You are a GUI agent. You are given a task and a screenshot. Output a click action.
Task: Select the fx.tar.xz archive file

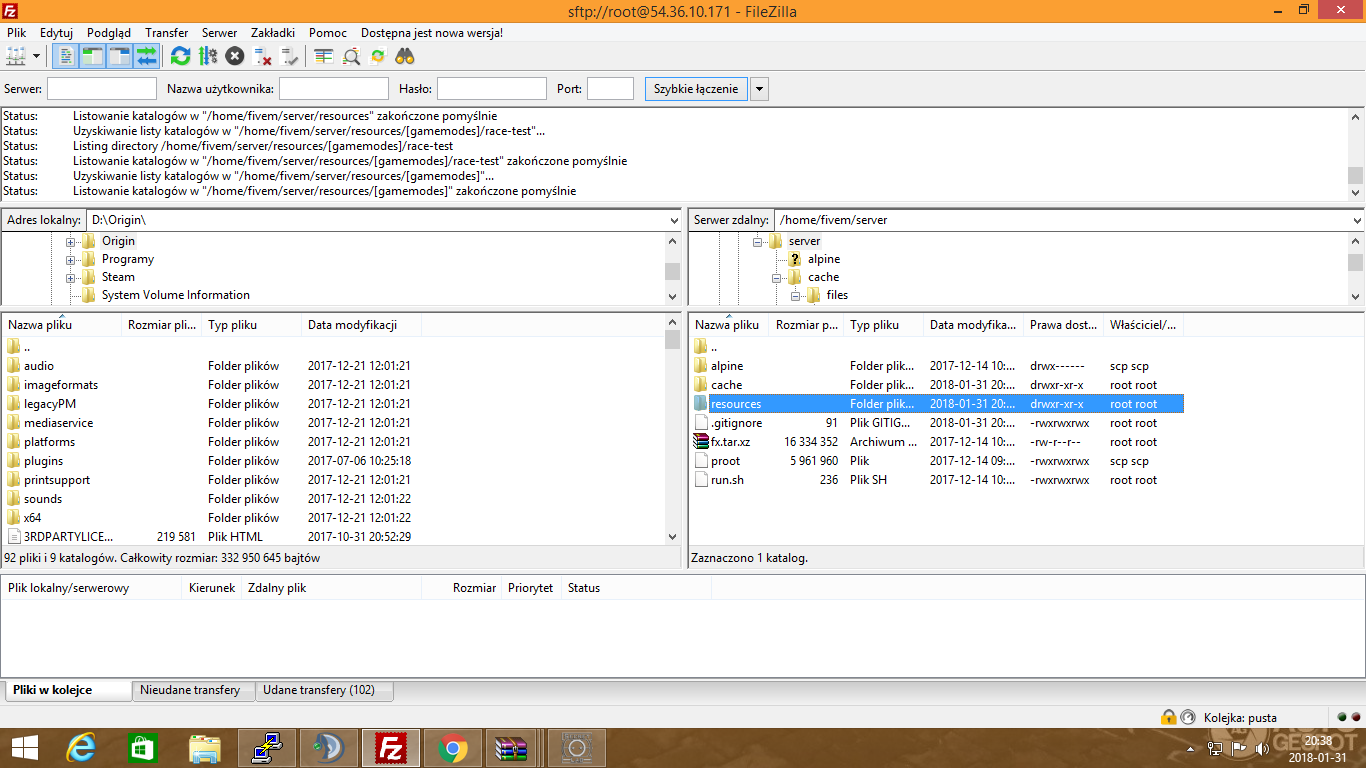pos(730,442)
